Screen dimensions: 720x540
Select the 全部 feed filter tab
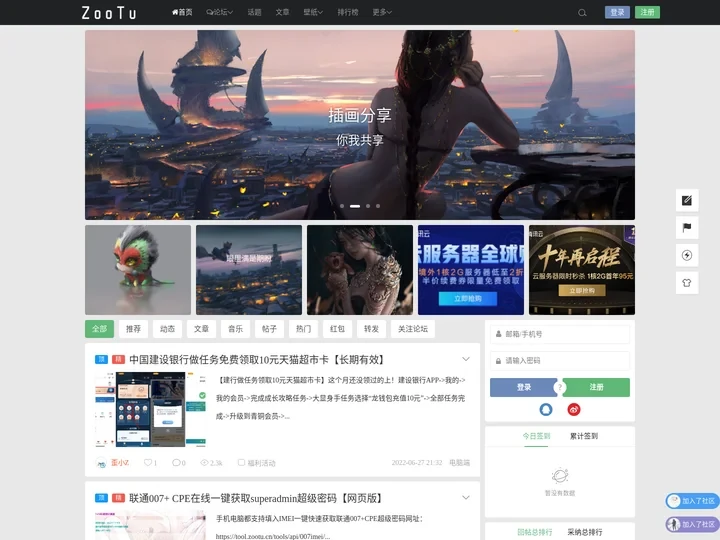99,329
